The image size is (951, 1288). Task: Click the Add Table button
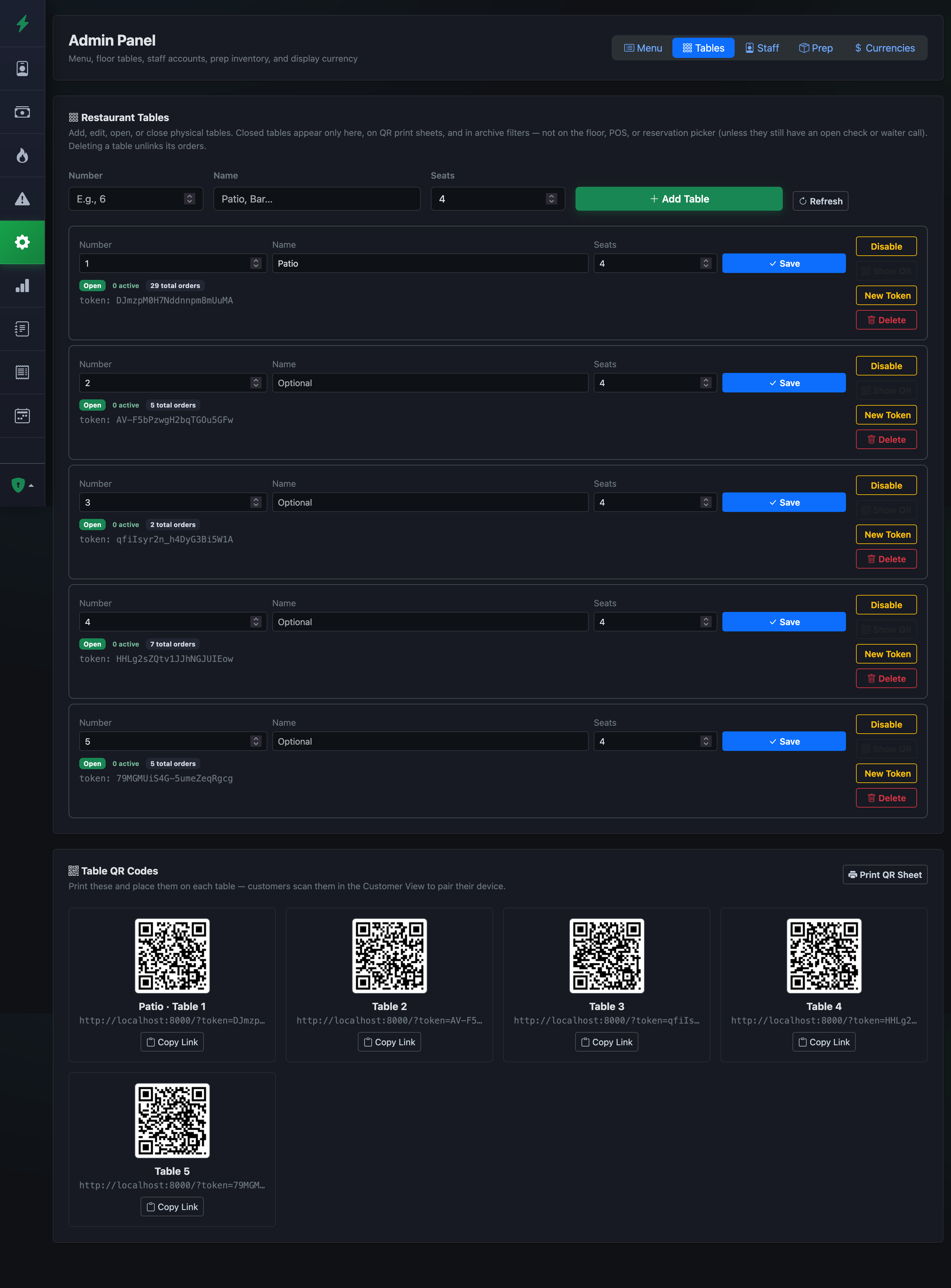(x=679, y=198)
